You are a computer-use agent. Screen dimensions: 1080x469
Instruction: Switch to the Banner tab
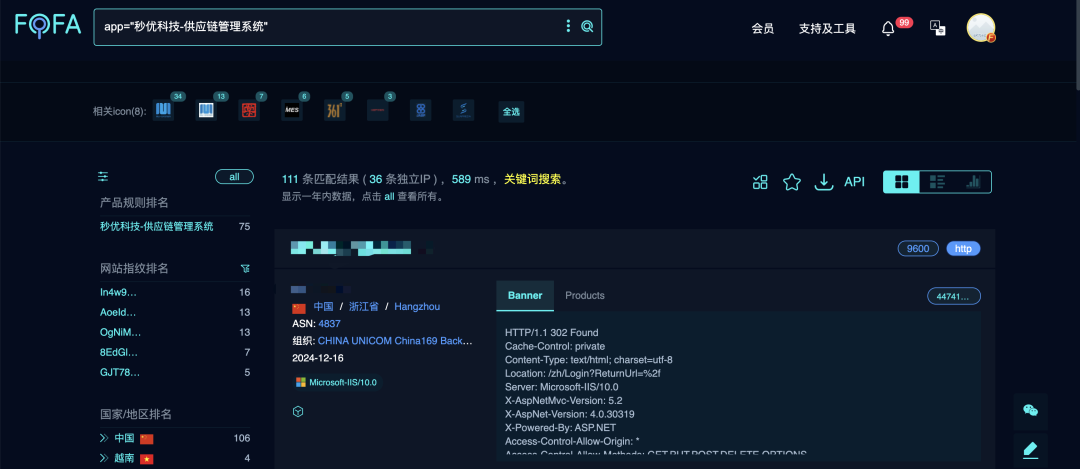click(x=525, y=295)
